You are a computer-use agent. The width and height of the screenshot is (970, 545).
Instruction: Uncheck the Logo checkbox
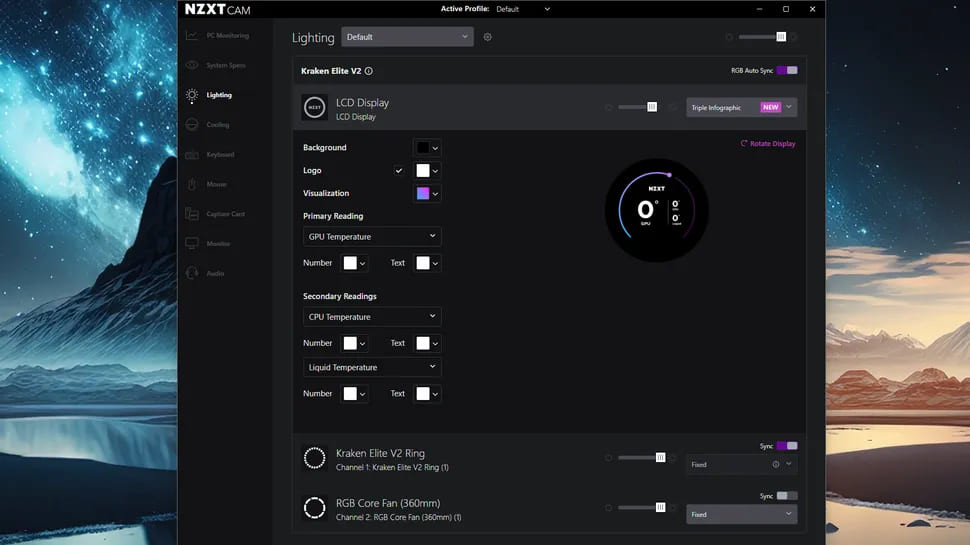coord(399,171)
